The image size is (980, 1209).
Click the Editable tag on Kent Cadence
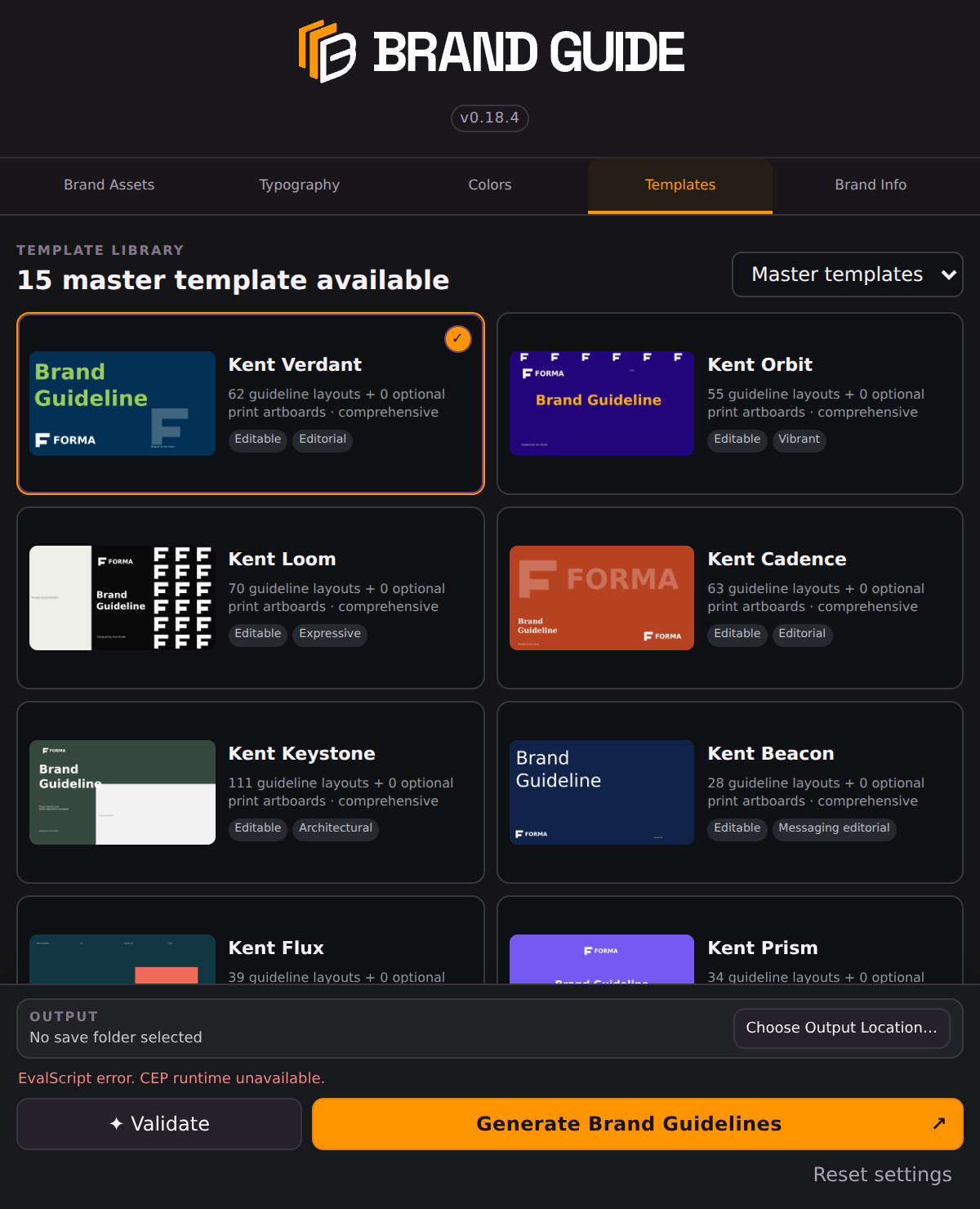click(737, 634)
